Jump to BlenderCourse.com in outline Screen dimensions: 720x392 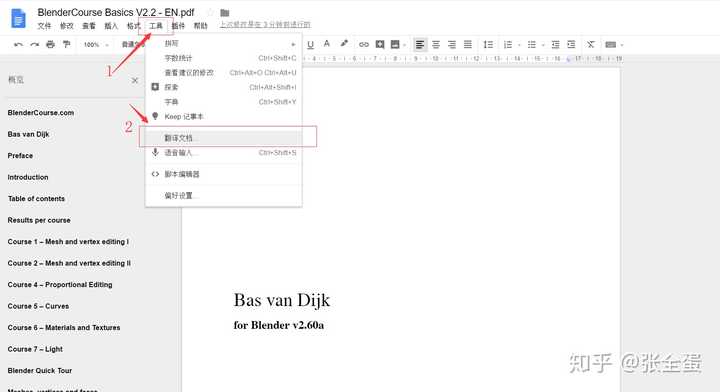pos(41,112)
